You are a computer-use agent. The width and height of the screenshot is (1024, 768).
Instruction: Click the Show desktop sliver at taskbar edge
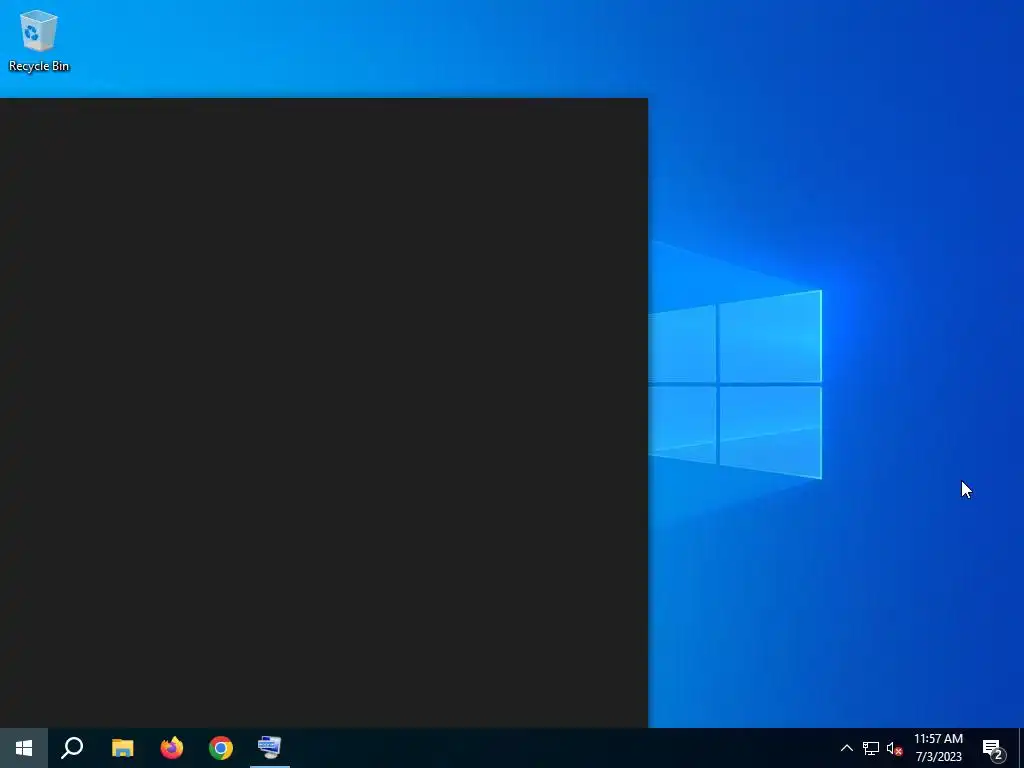(x=1021, y=748)
